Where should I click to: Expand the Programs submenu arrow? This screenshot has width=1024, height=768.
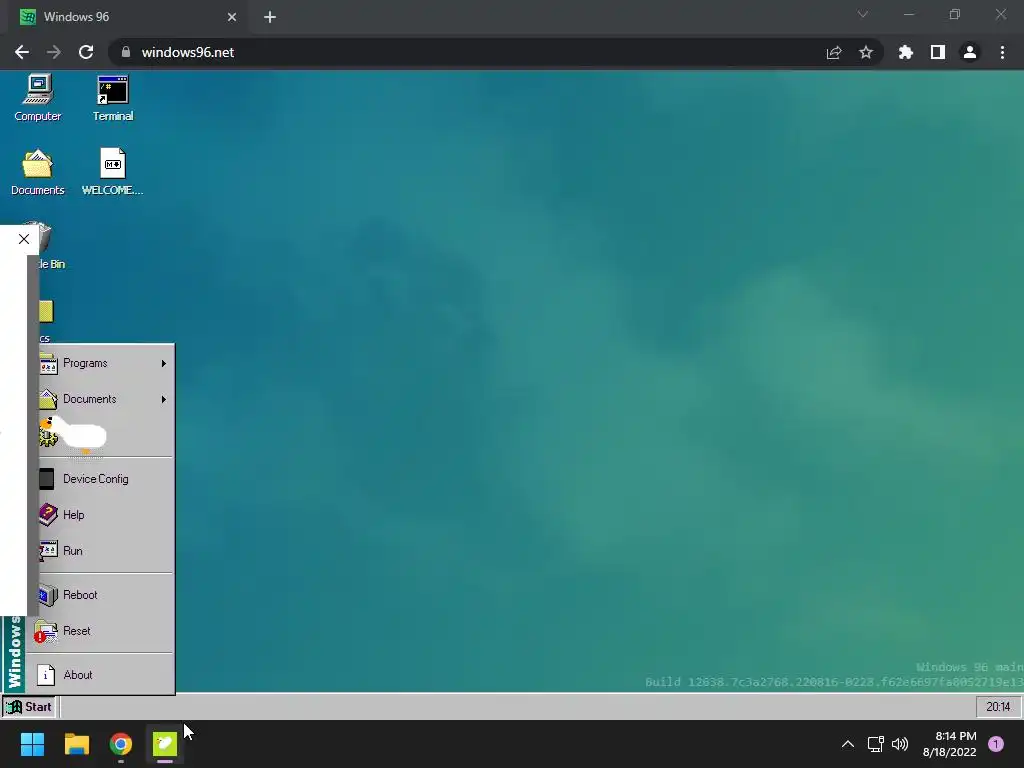[x=163, y=363]
